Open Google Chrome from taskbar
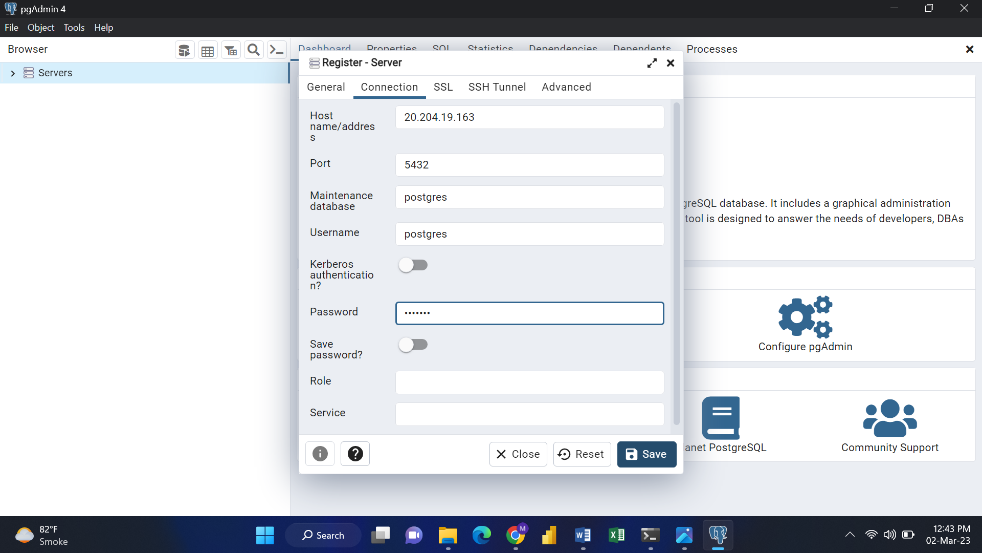Screen dimensions: 982x553 tap(515, 535)
